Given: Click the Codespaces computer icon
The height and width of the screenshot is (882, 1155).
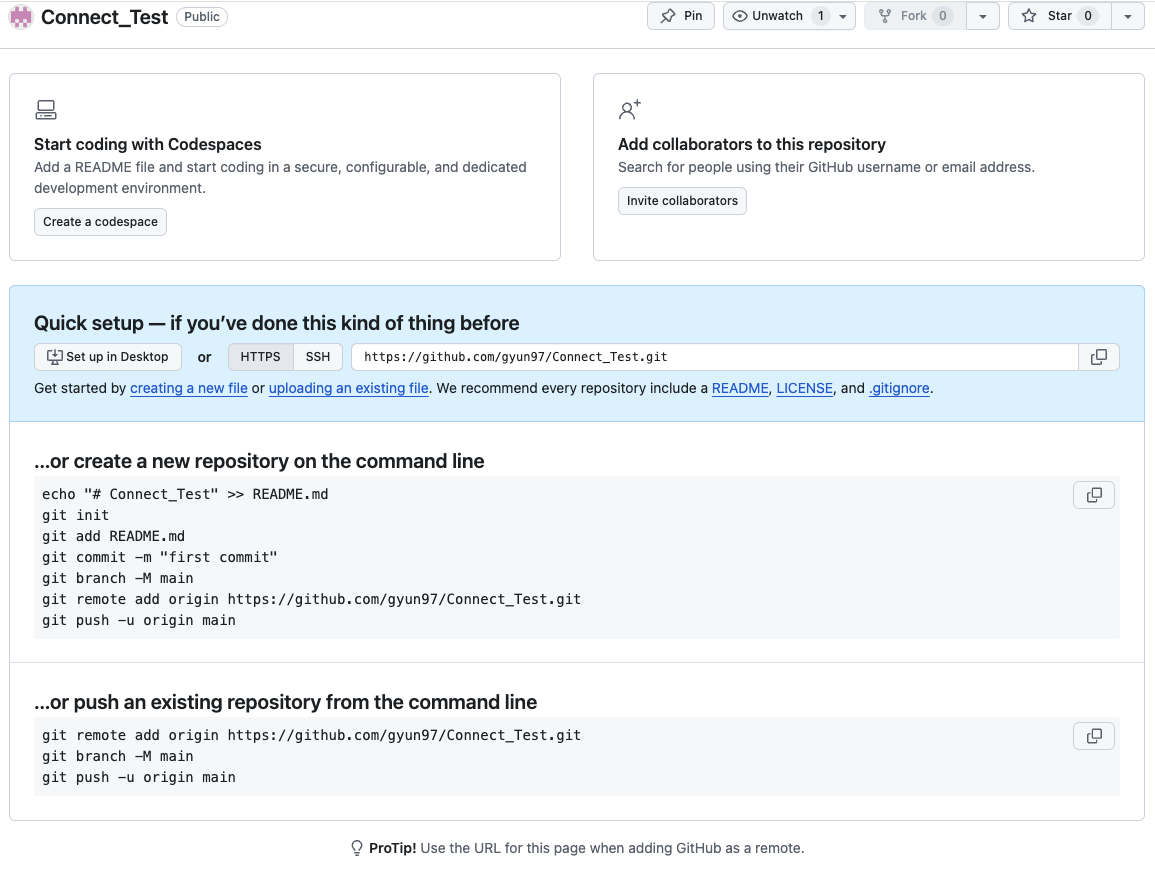Looking at the screenshot, I should 45,110.
